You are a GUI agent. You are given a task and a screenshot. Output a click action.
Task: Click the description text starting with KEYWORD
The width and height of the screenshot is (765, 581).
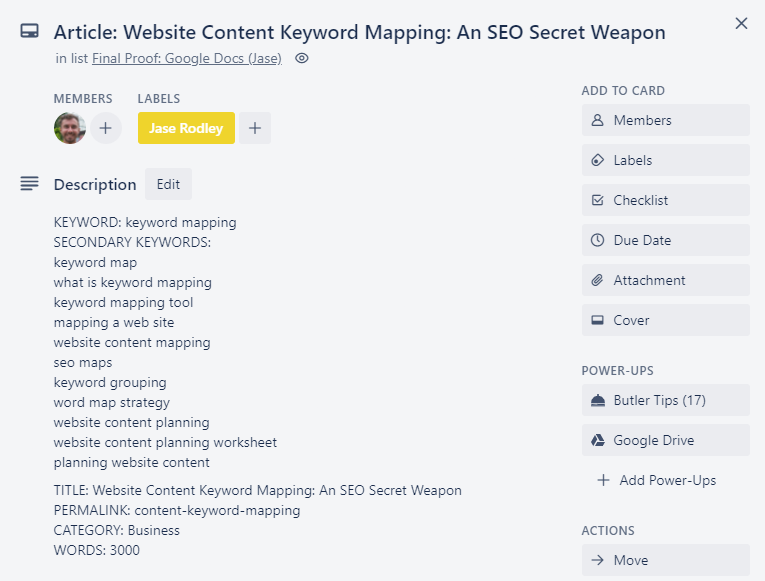(145, 222)
